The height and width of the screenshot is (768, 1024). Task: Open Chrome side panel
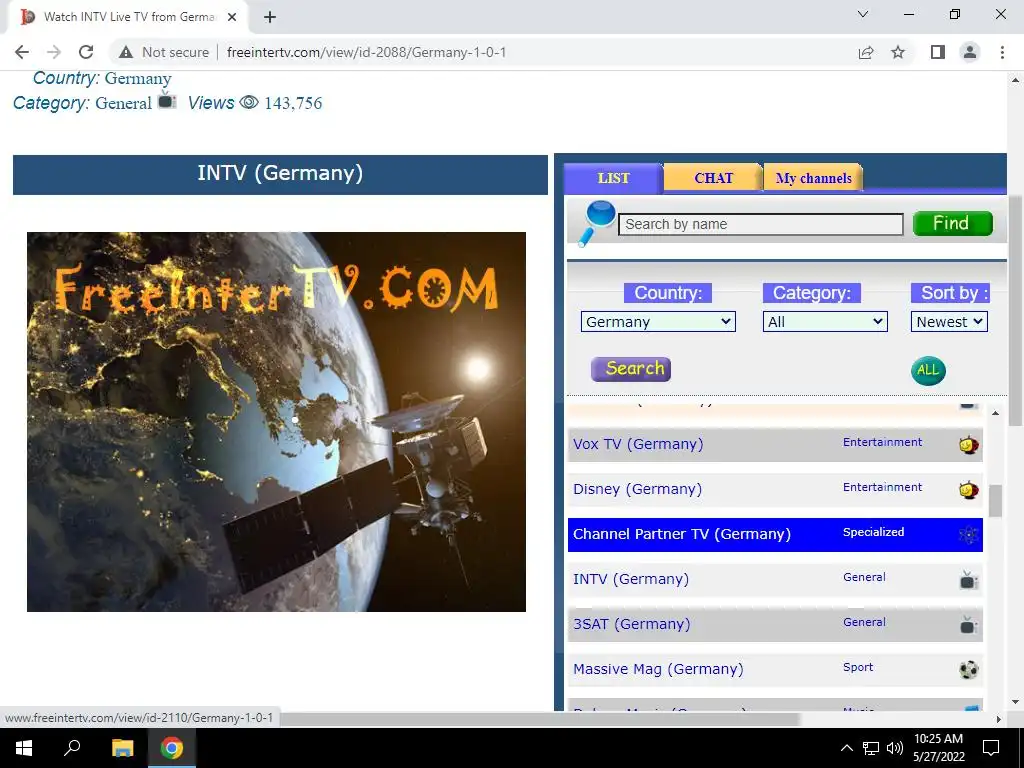pyautogui.click(x=938, y=52)
